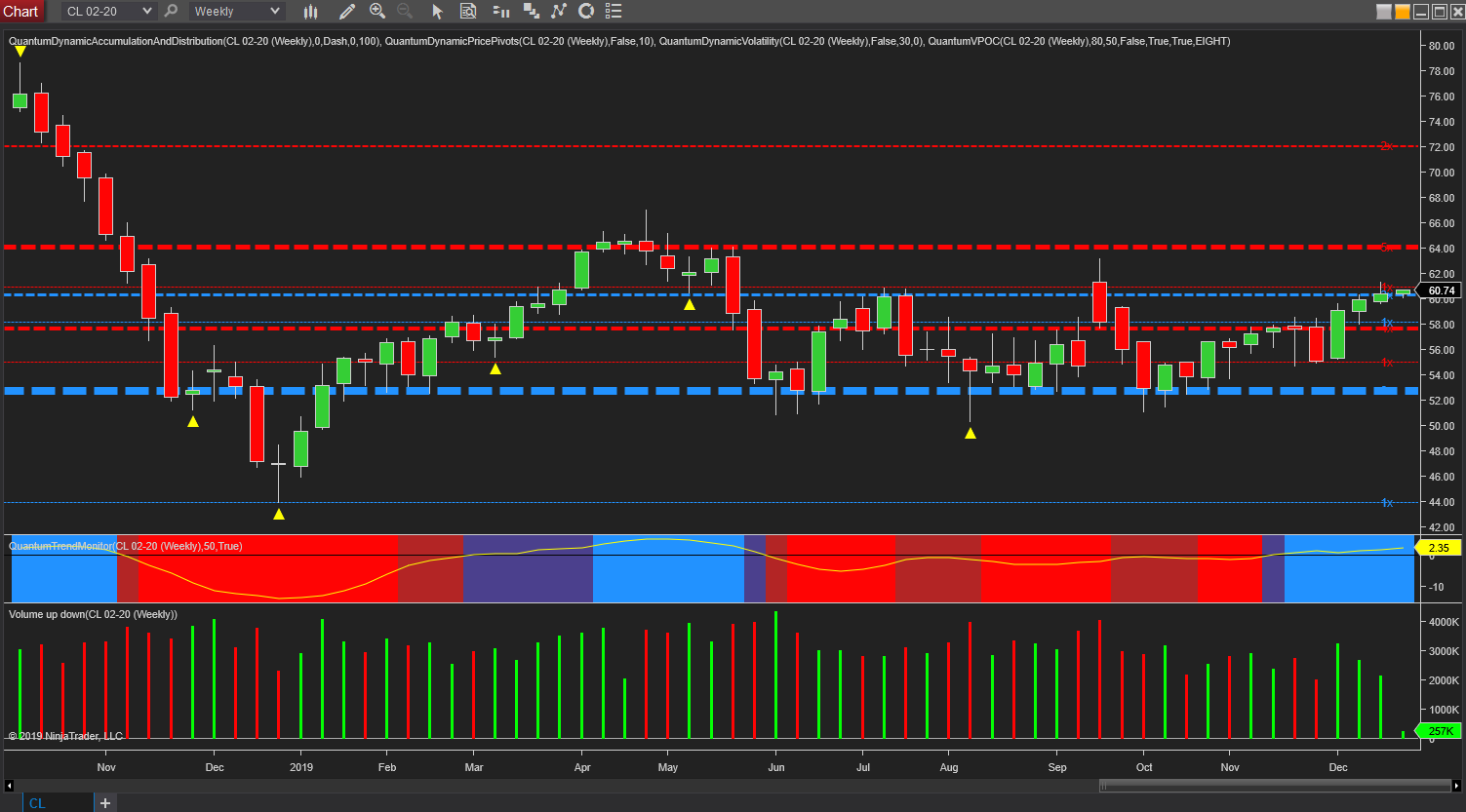Open the indicators zigzag icon
Viewport: 1466px width, 812px height.
[559, 12]
